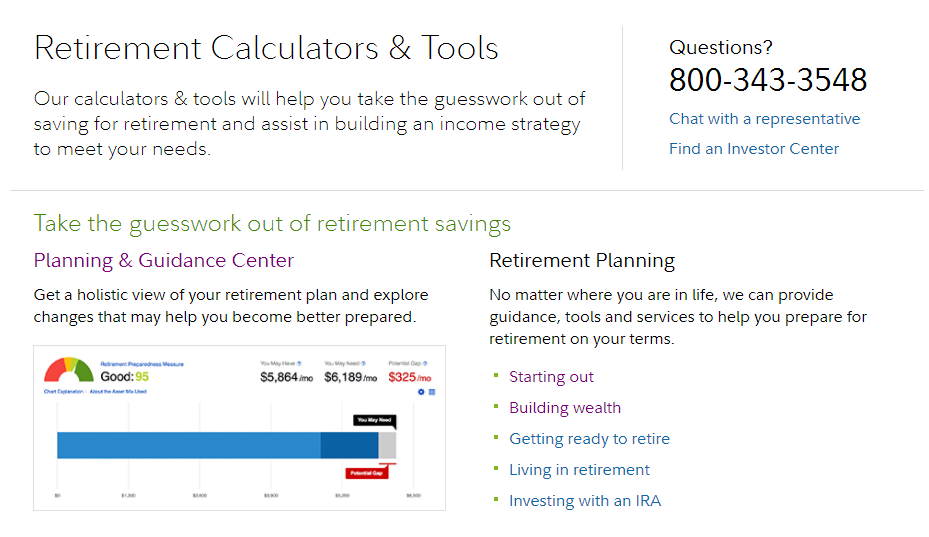This screenshot has height=537, width=929.
Task: Select Investing with an IRA link
Action: pyautogui.click(x=585, y=501)
